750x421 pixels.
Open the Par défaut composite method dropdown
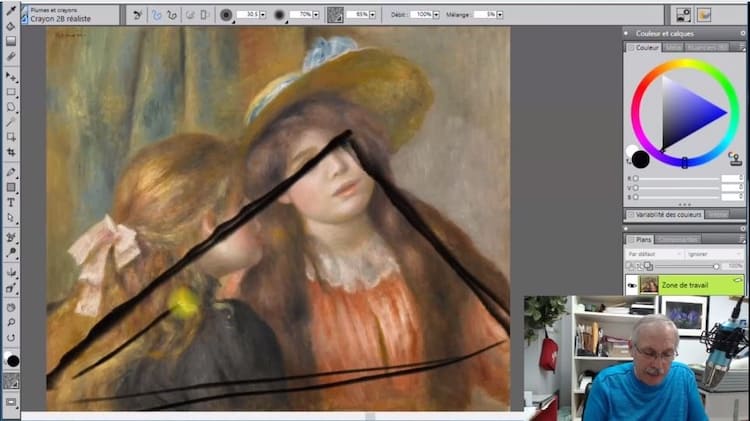[654, 254]
